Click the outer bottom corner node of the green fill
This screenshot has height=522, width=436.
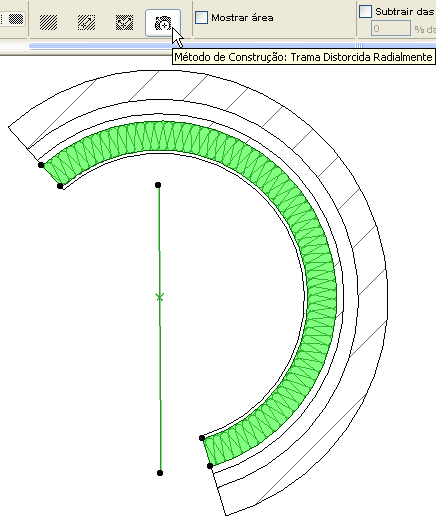pyautogui.click(x=210, y=466)
